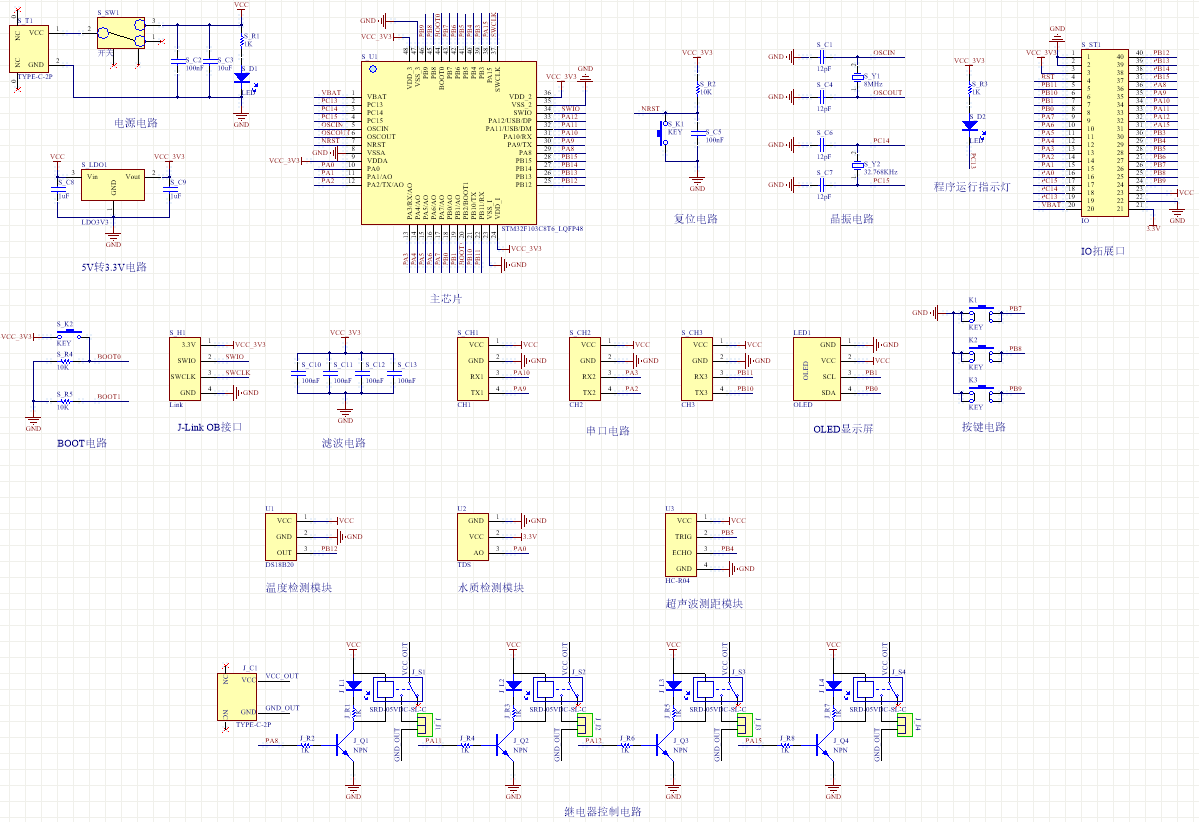The height and width of the screenshot is (822, 1200).
Task: Click the K1 key switch connected to PB7
Action: click(983, 313)
